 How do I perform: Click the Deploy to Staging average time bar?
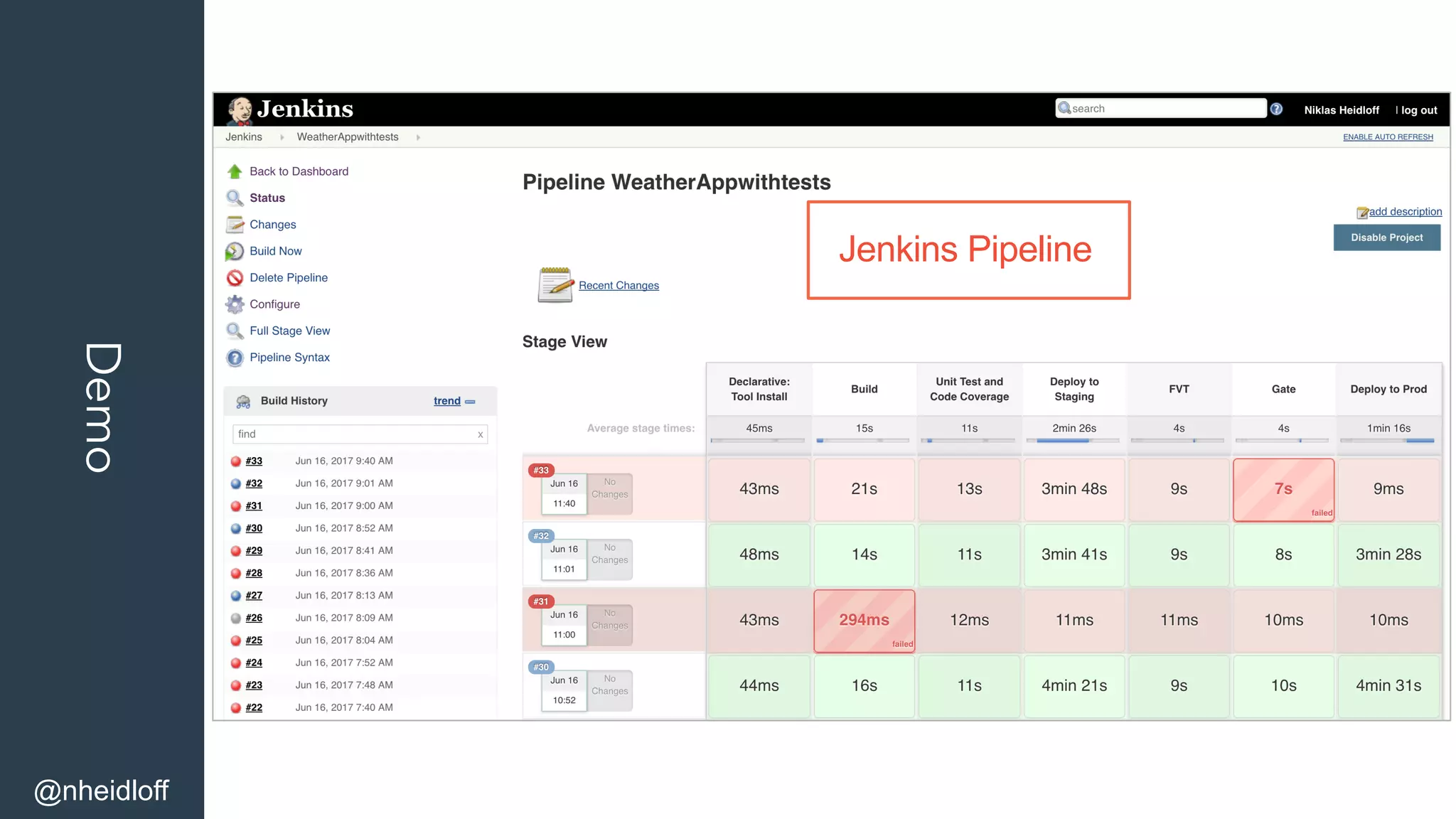[x=1074, y=441]
